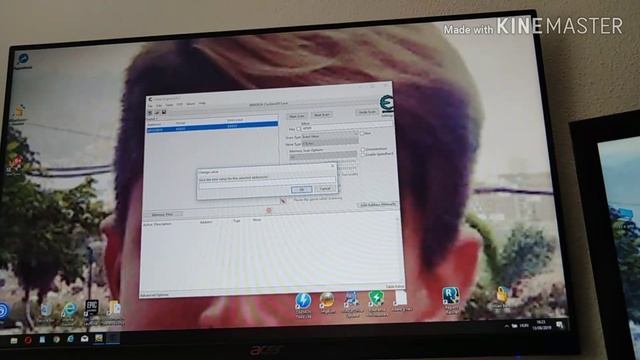Click the Open Process toolbar icon
The height and width of the screenshot is (360, 640).
pyautogui.click(x=150, y=113)
